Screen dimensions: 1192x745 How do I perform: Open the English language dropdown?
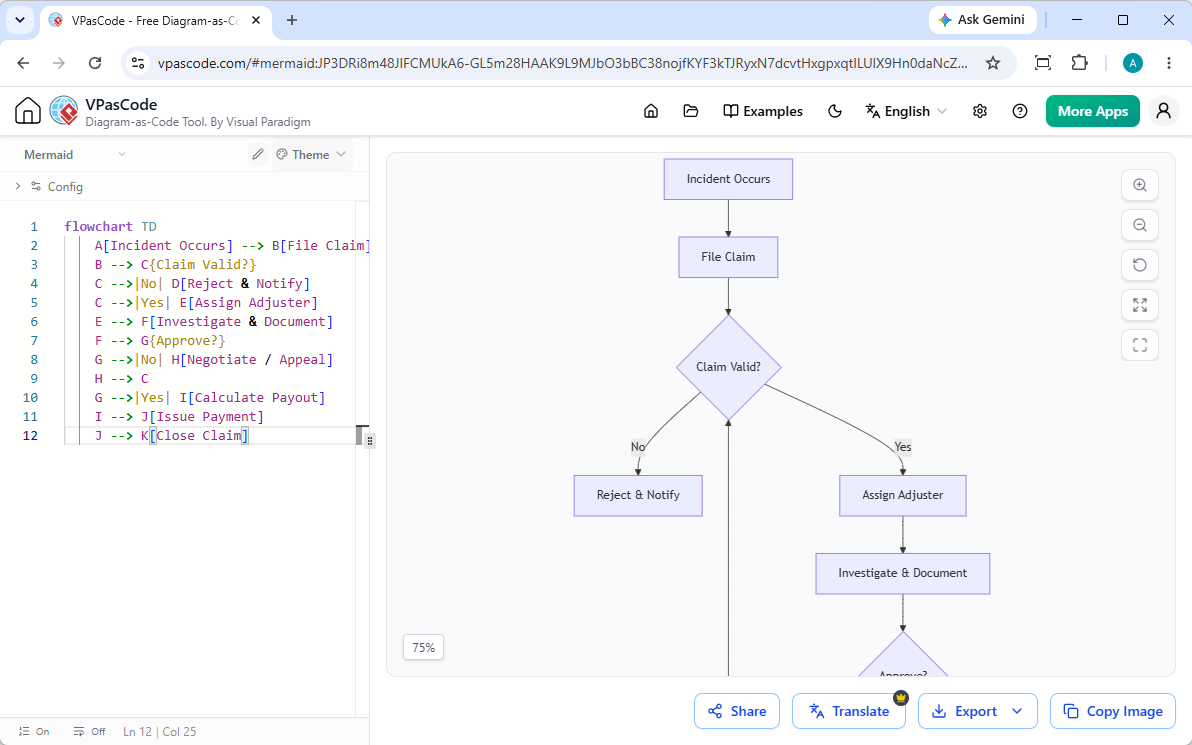(x=906, y=111)
